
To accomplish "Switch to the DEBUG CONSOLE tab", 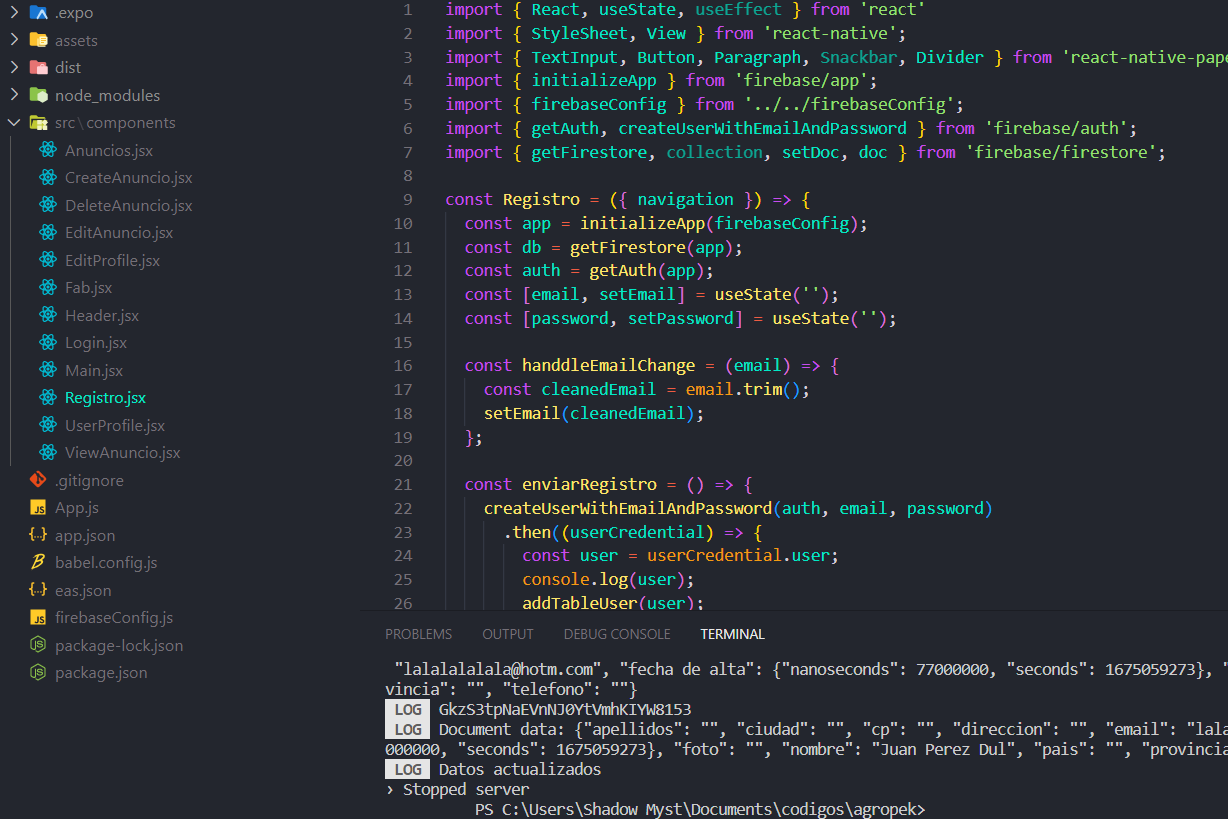I will pyautogui.click(x=617, y=634).
